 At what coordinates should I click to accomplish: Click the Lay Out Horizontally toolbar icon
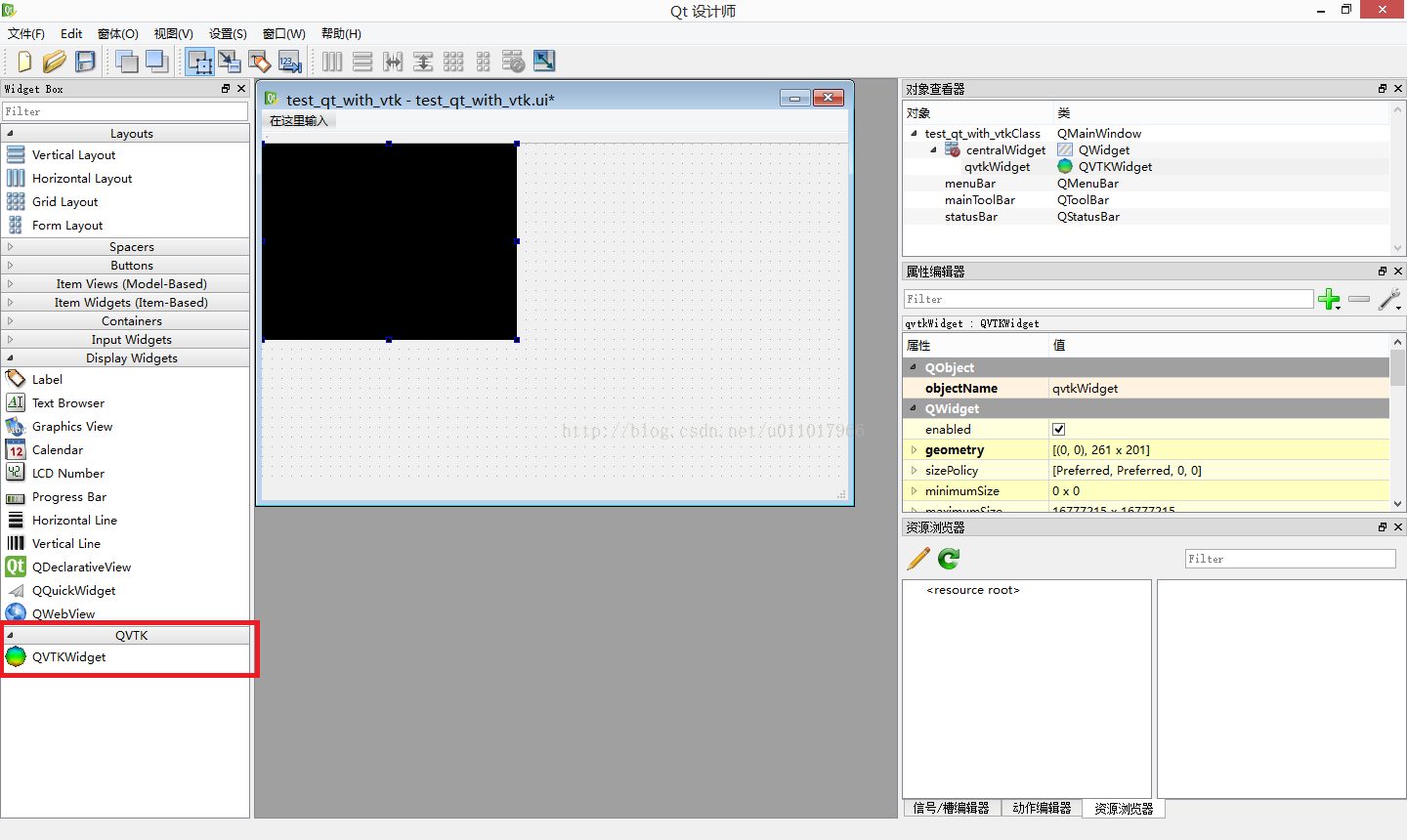point(332,62)
